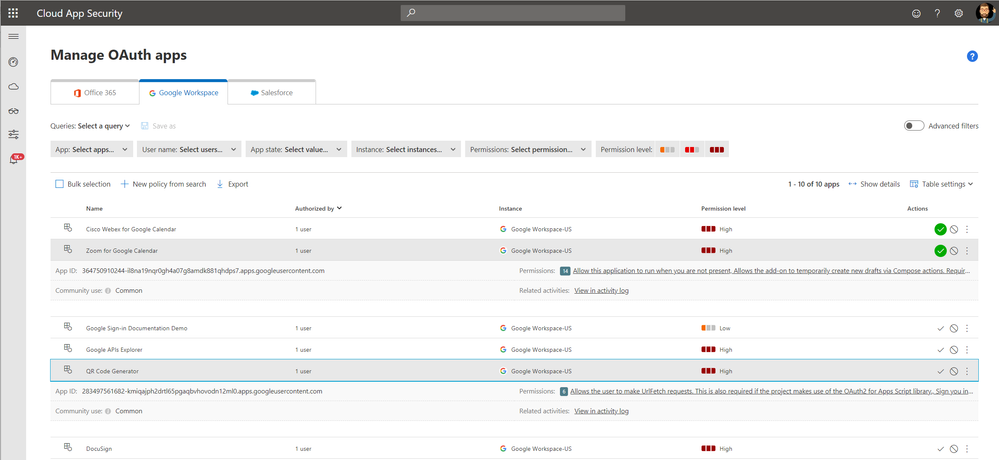Screen dimensions: 999x460
Task: Ban the DocuSign app
Action: pos(954,449)
